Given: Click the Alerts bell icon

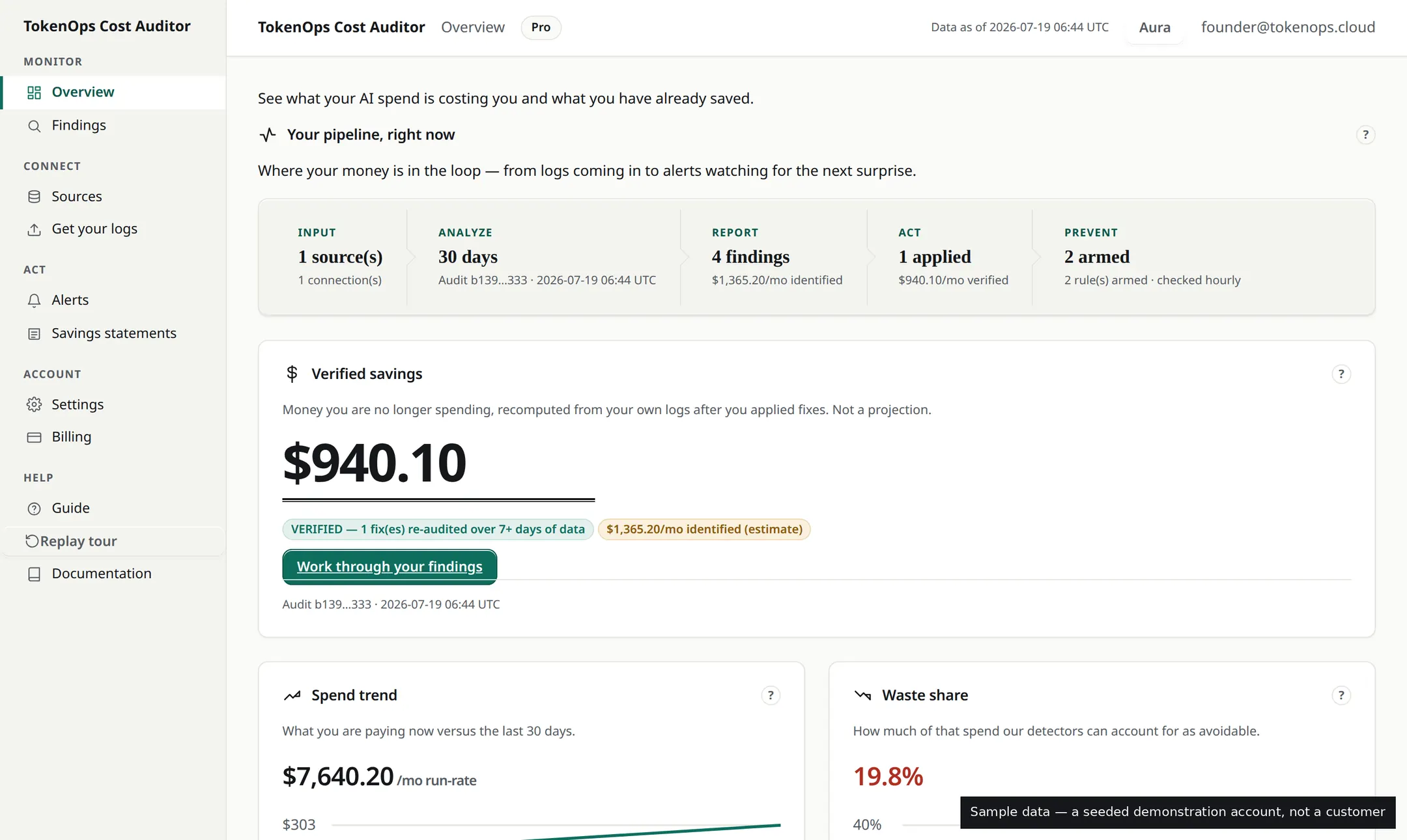Looking at the screenshot, I should (35, 300).
